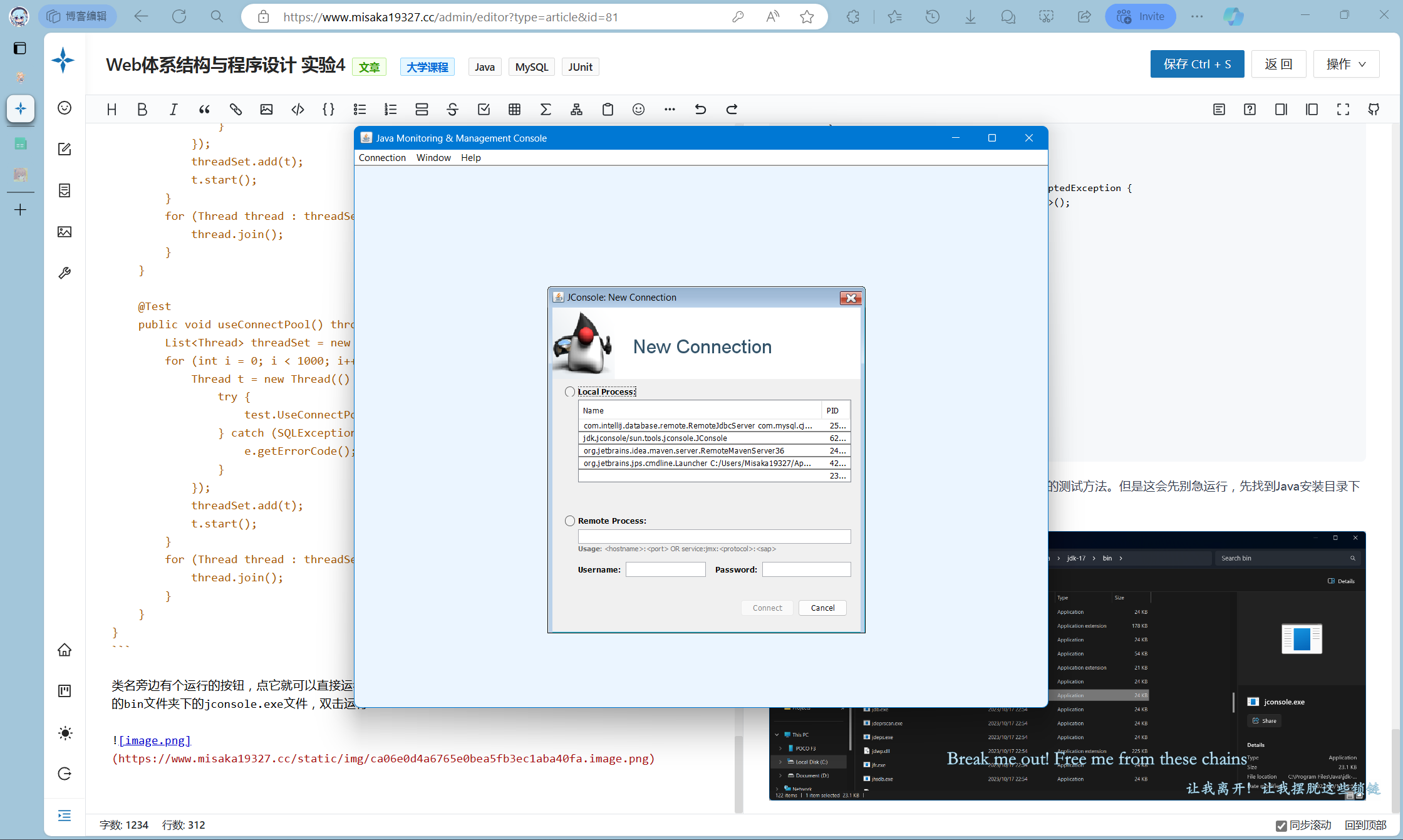Click Invite button in browser toolbar
Screen dimensions: 1403x840
click(x=1141, y=17)
